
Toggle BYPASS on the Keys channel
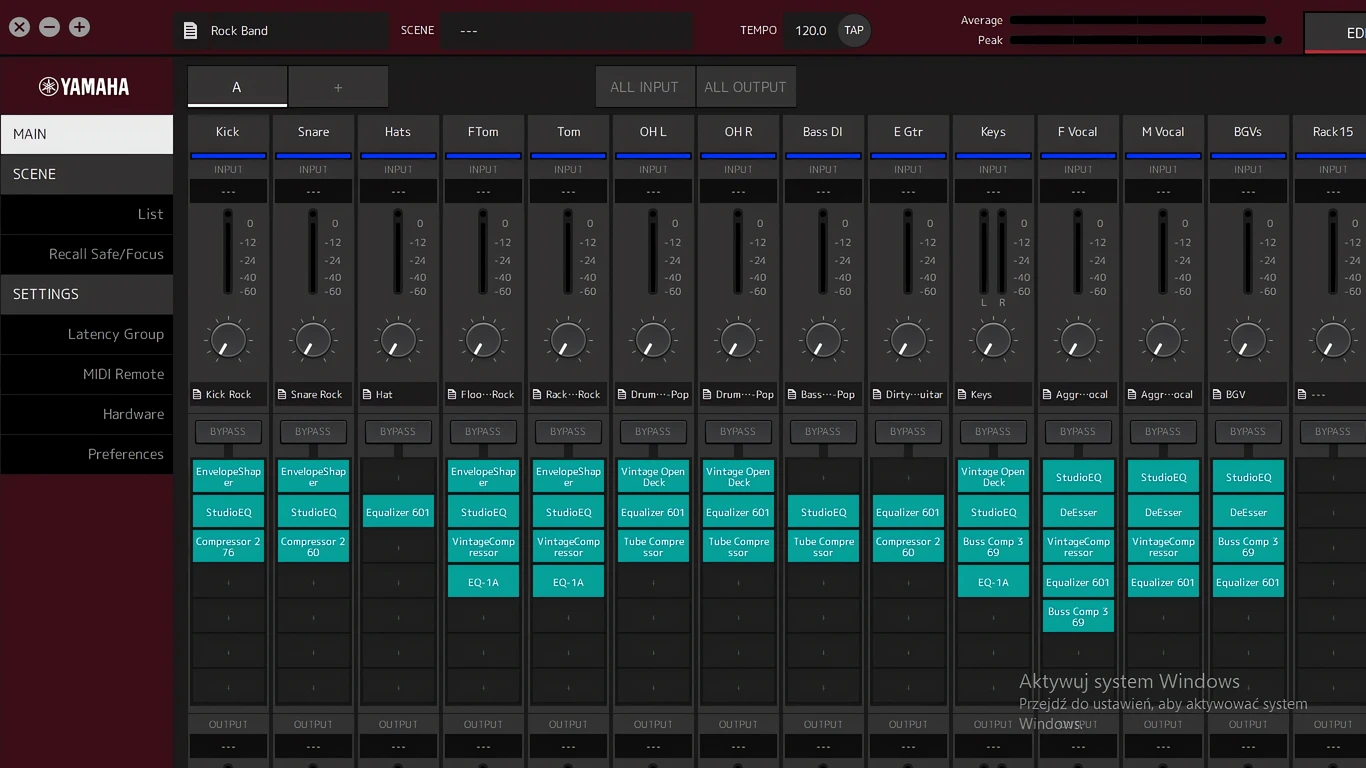pyautogui.click(x=993, y=432)
